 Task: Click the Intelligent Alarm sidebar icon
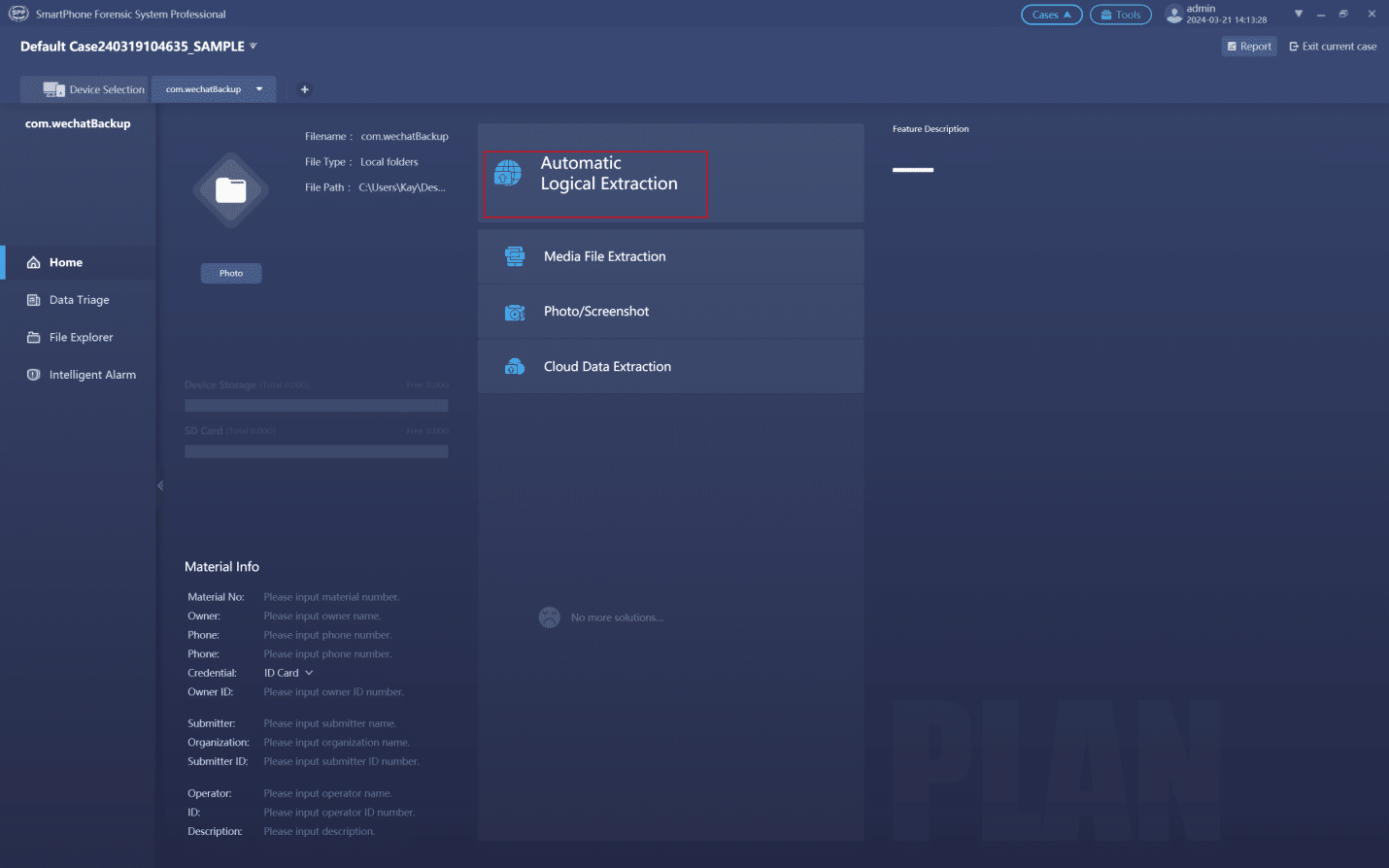coord(34,375)
